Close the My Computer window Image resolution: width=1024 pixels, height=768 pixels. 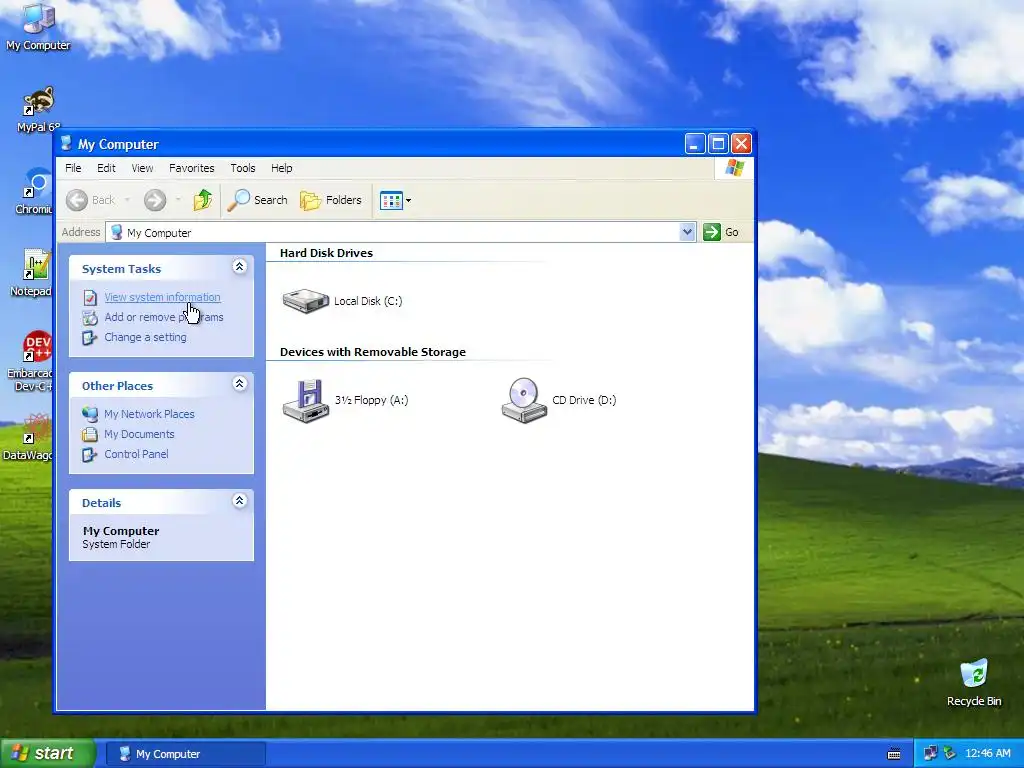point(741,144)
